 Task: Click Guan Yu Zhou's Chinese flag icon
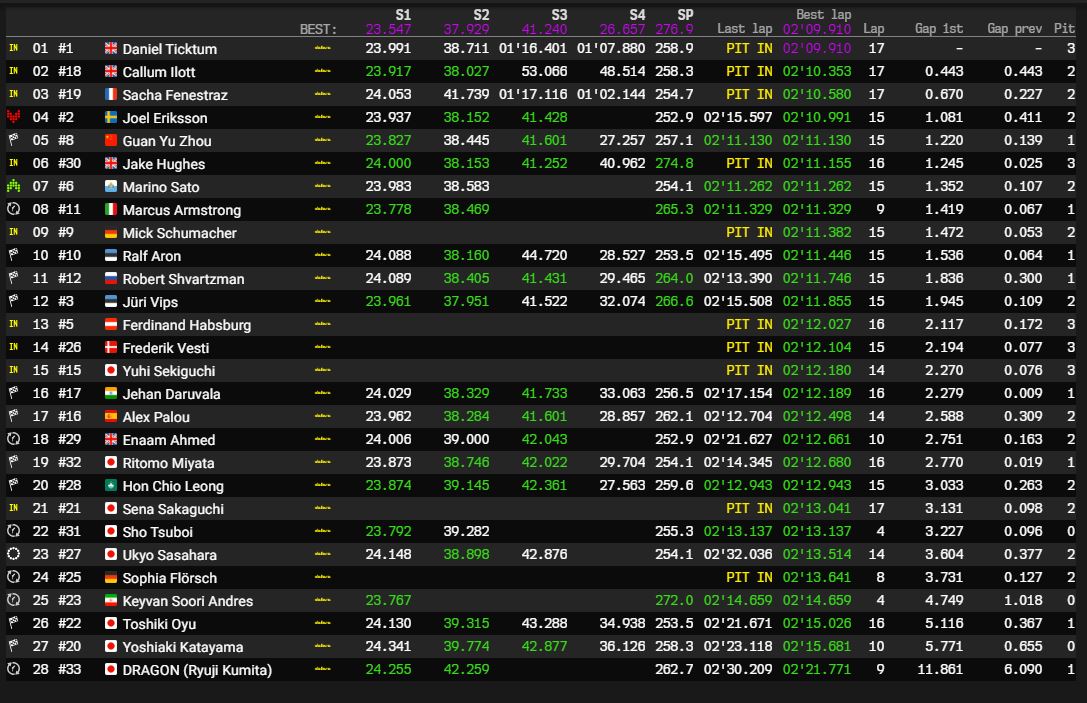[x=111, y=140]
